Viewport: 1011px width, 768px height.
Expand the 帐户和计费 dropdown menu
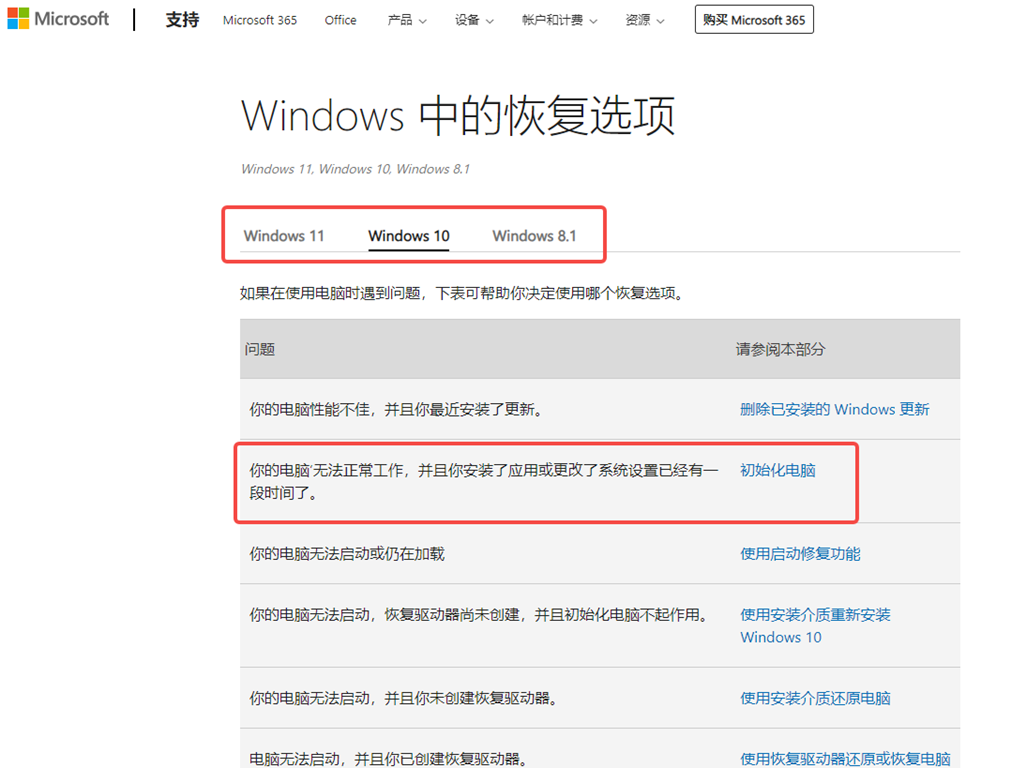(559, 20)
